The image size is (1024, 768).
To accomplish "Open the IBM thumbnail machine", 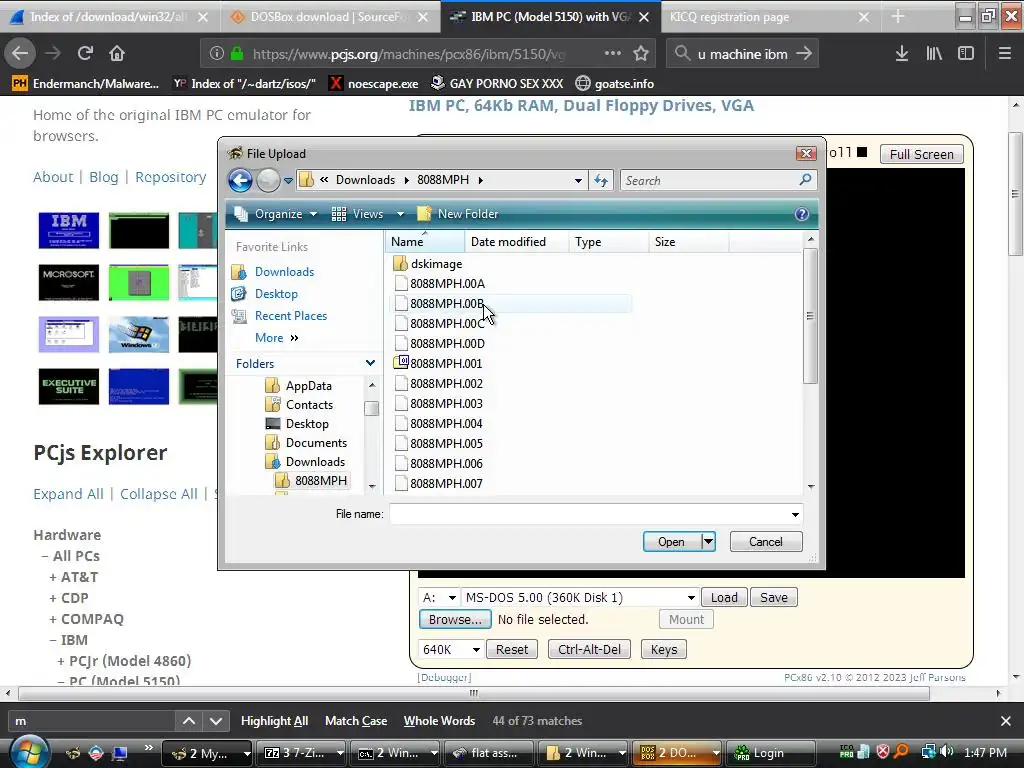I will pyautogui.click(x=69, y=231).
